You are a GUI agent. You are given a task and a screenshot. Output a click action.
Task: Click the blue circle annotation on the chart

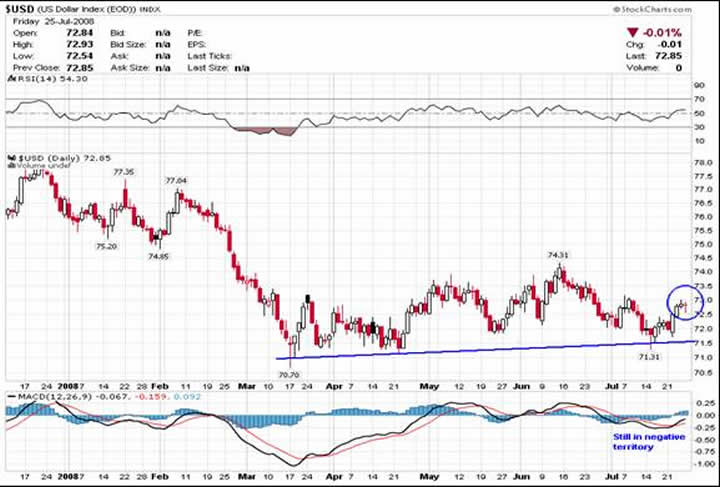pos(679,303)
